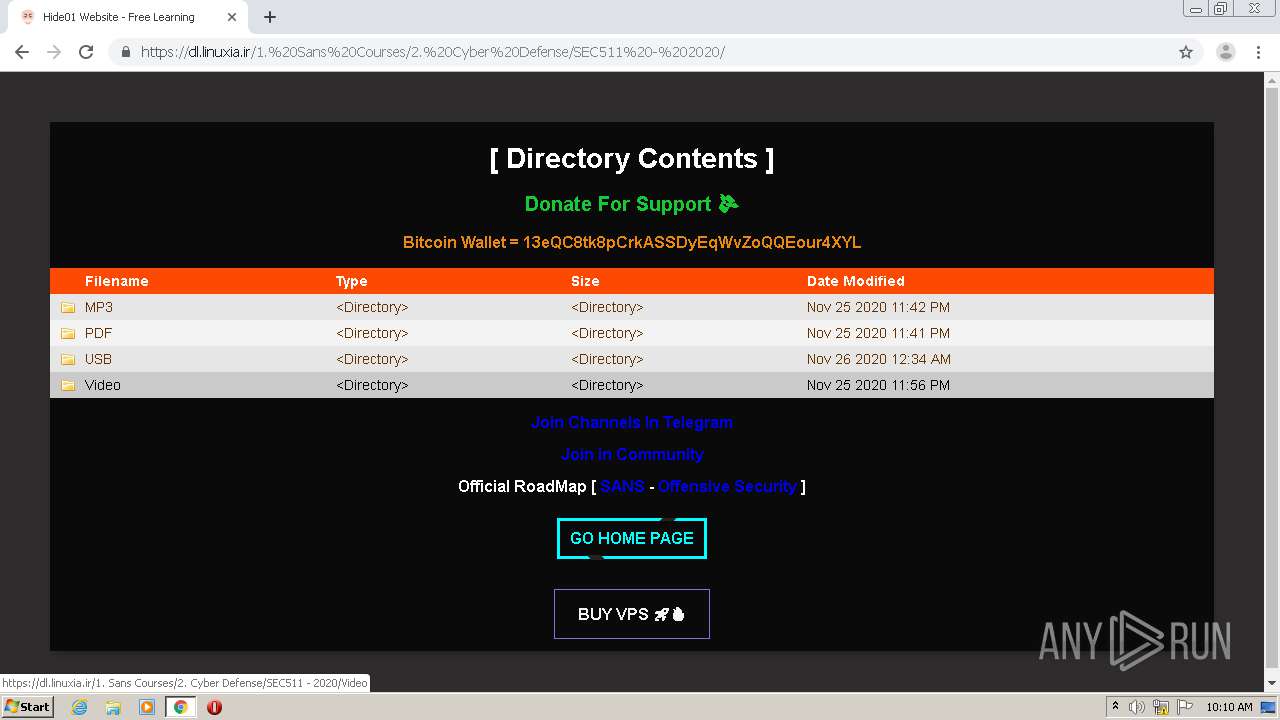Open Offensive Security roadmap link
This screenshot has height=720, width=1280.
[x=727, y=486]
